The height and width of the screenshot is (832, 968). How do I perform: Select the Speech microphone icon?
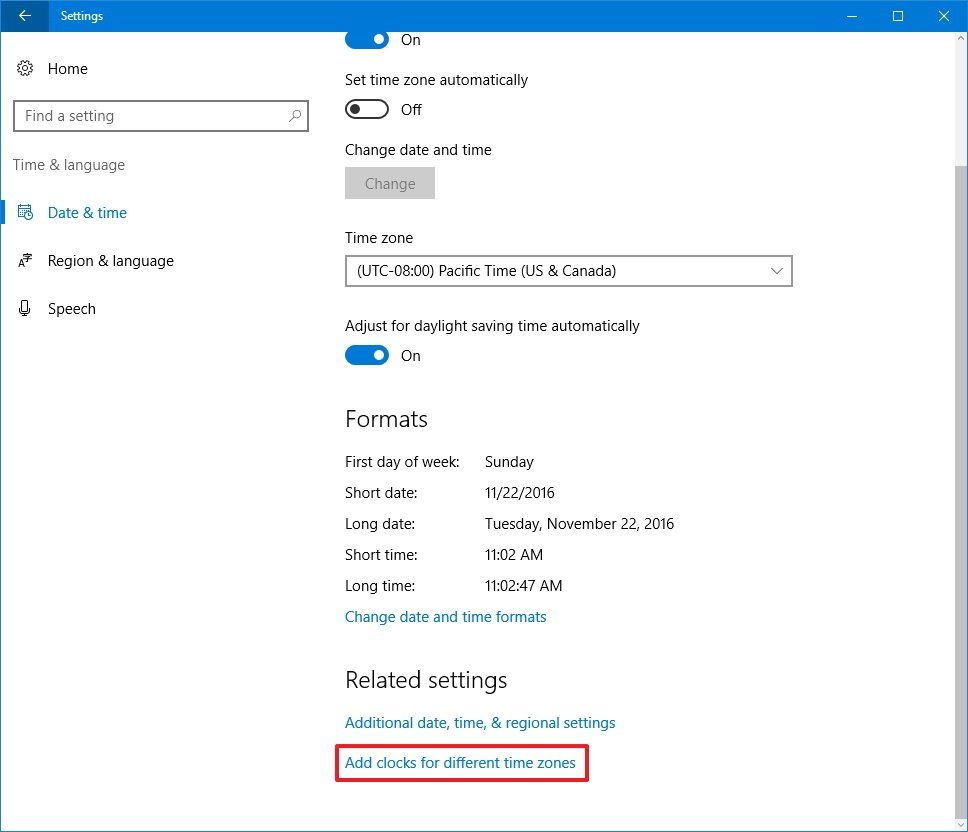pyautogui.click(x=25, y=308)
